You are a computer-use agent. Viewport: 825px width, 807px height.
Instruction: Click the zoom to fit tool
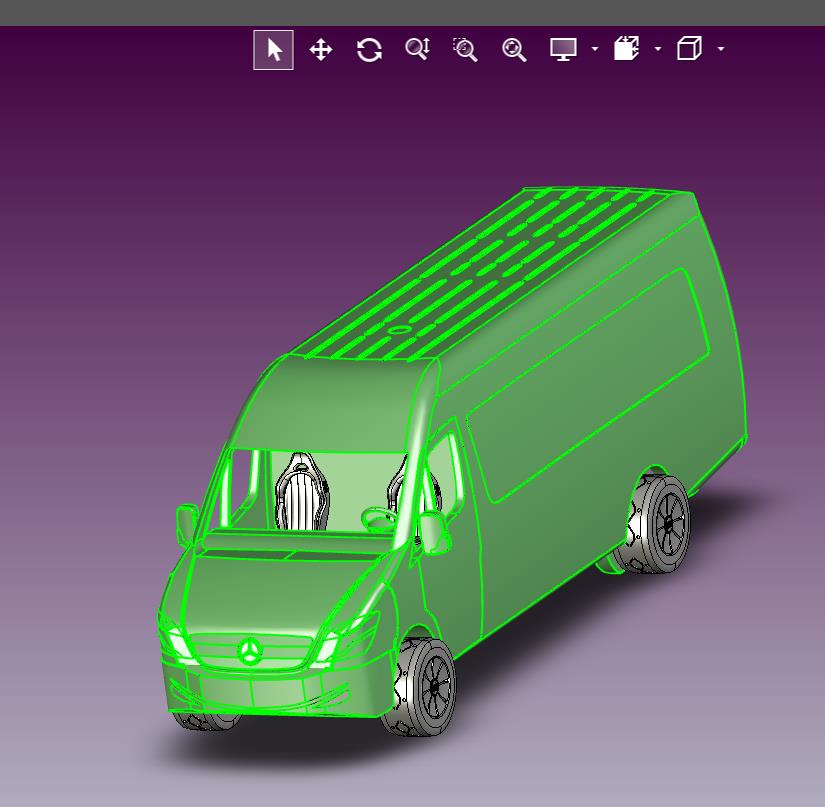(514, 50)
